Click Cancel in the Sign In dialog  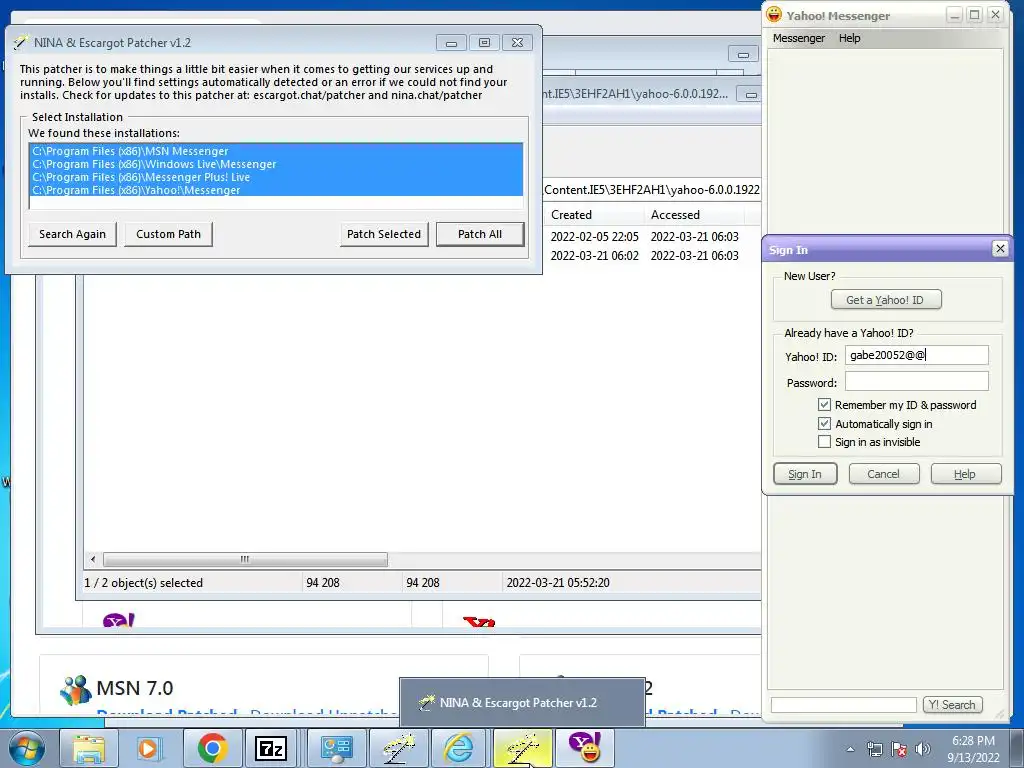(x=884, y=474)
